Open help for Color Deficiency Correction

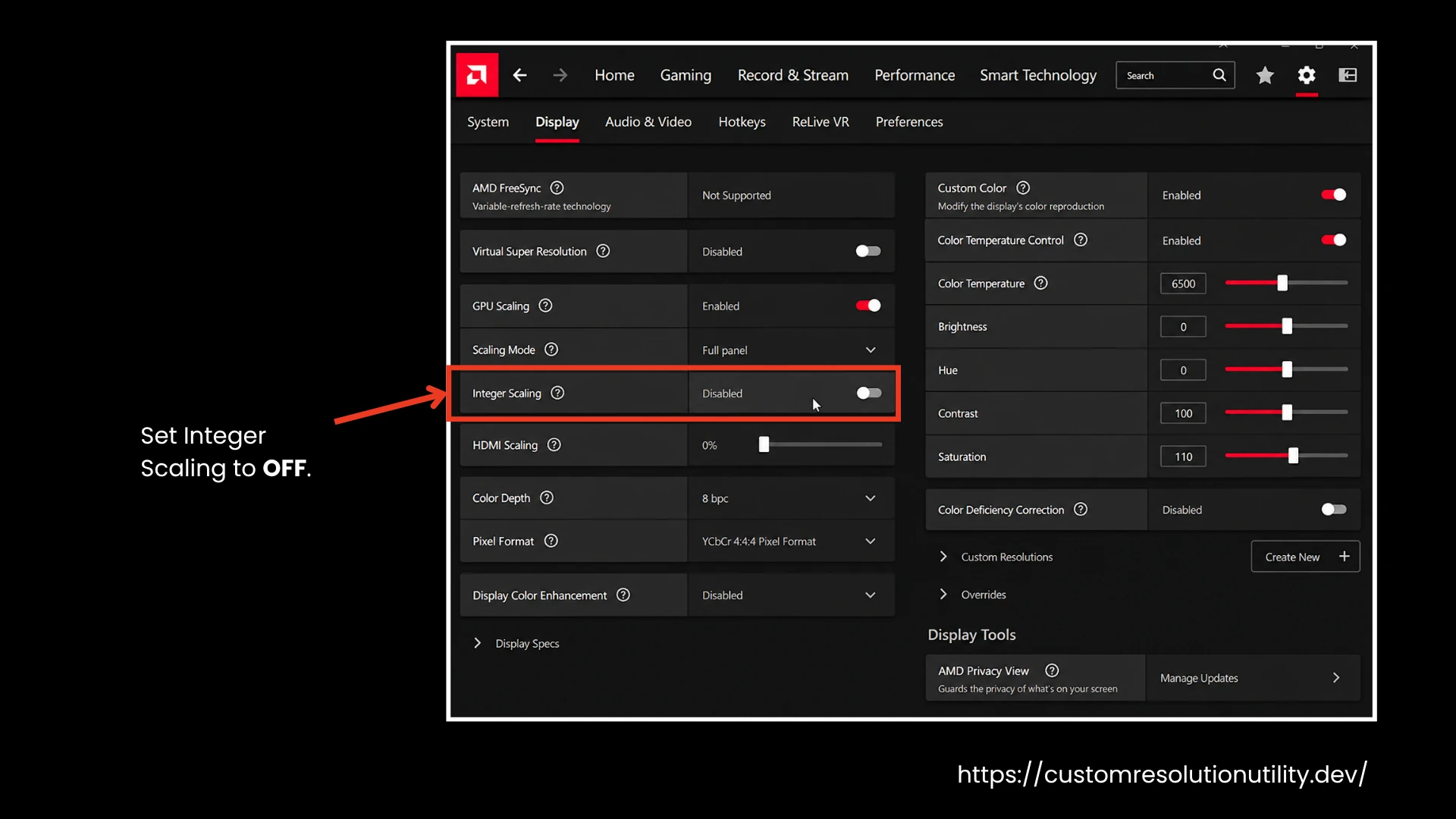pyautogui.click(x=1081, y=510)
